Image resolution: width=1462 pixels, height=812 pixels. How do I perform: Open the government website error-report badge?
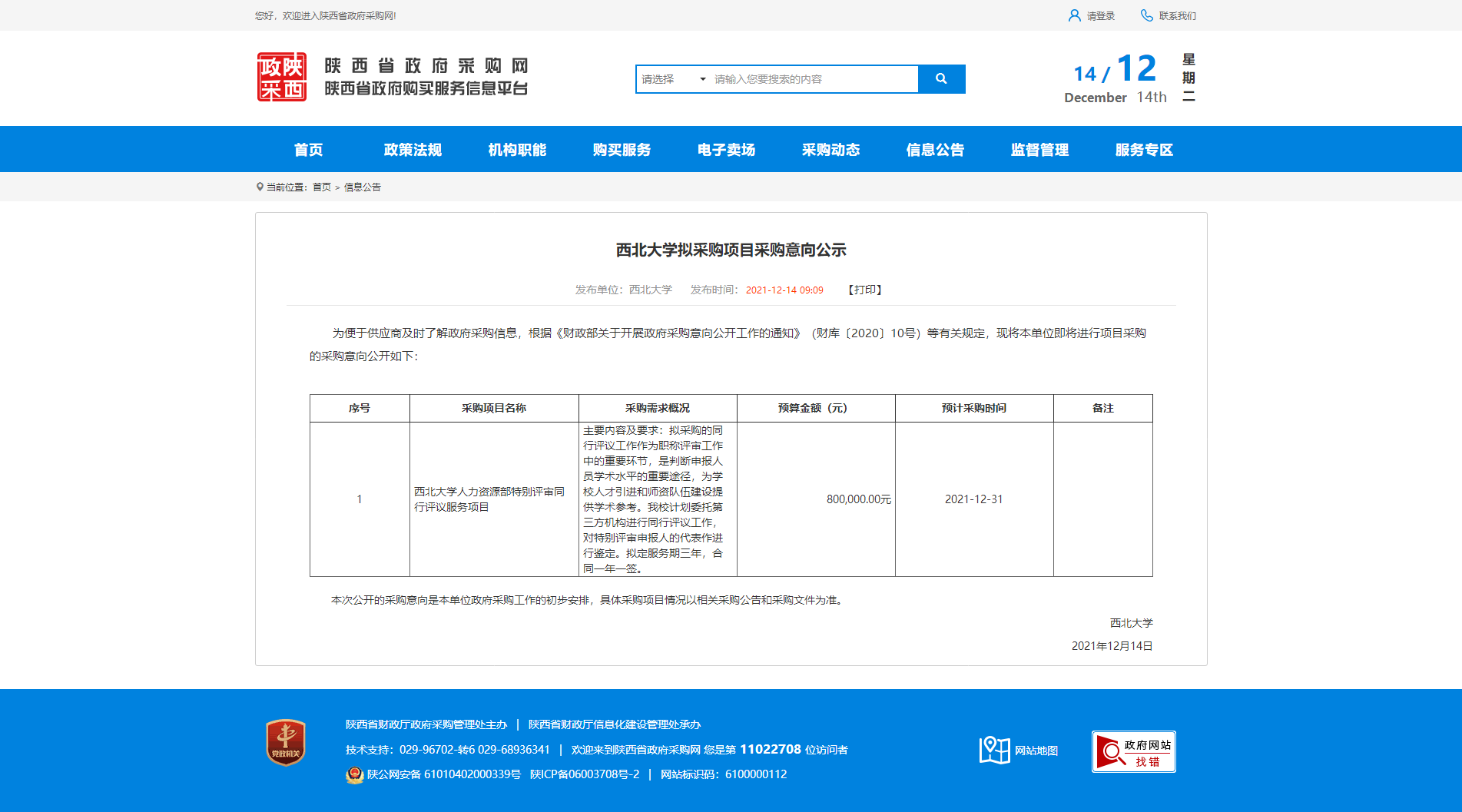(1133, 751)
